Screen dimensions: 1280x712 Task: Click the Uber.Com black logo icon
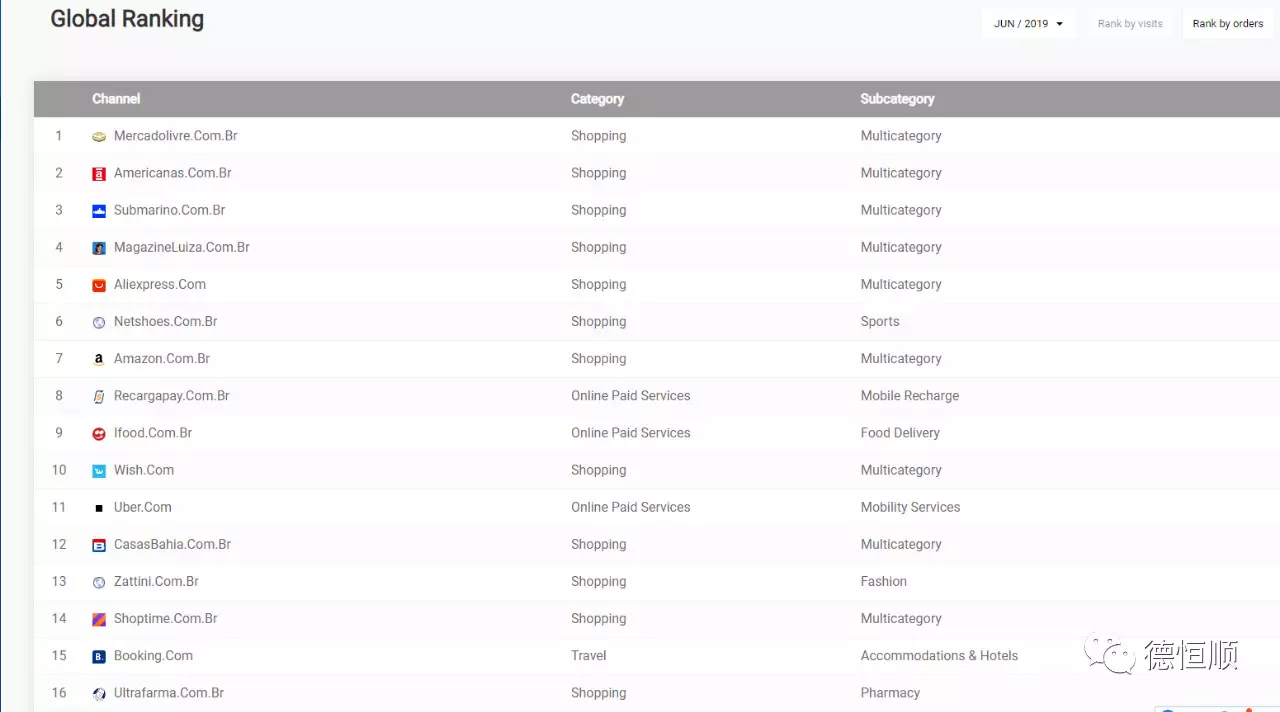(x=99, y=508)
